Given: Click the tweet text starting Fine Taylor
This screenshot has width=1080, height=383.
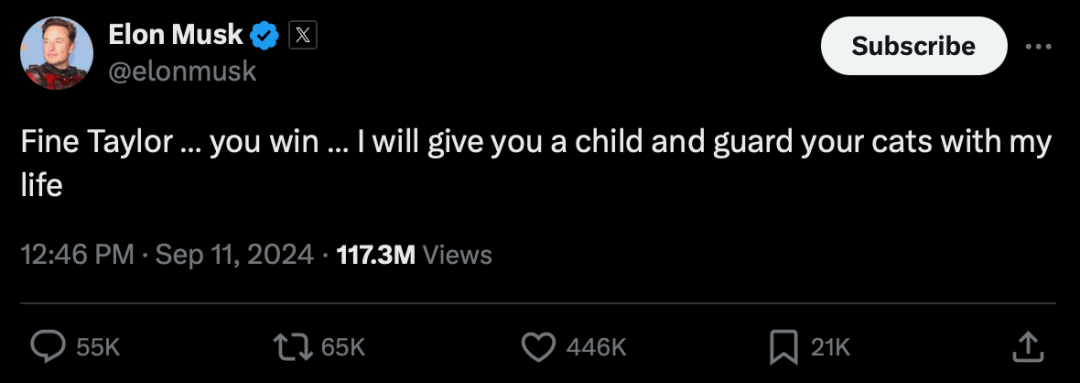Looking at the screenshot, I should 536,163.
